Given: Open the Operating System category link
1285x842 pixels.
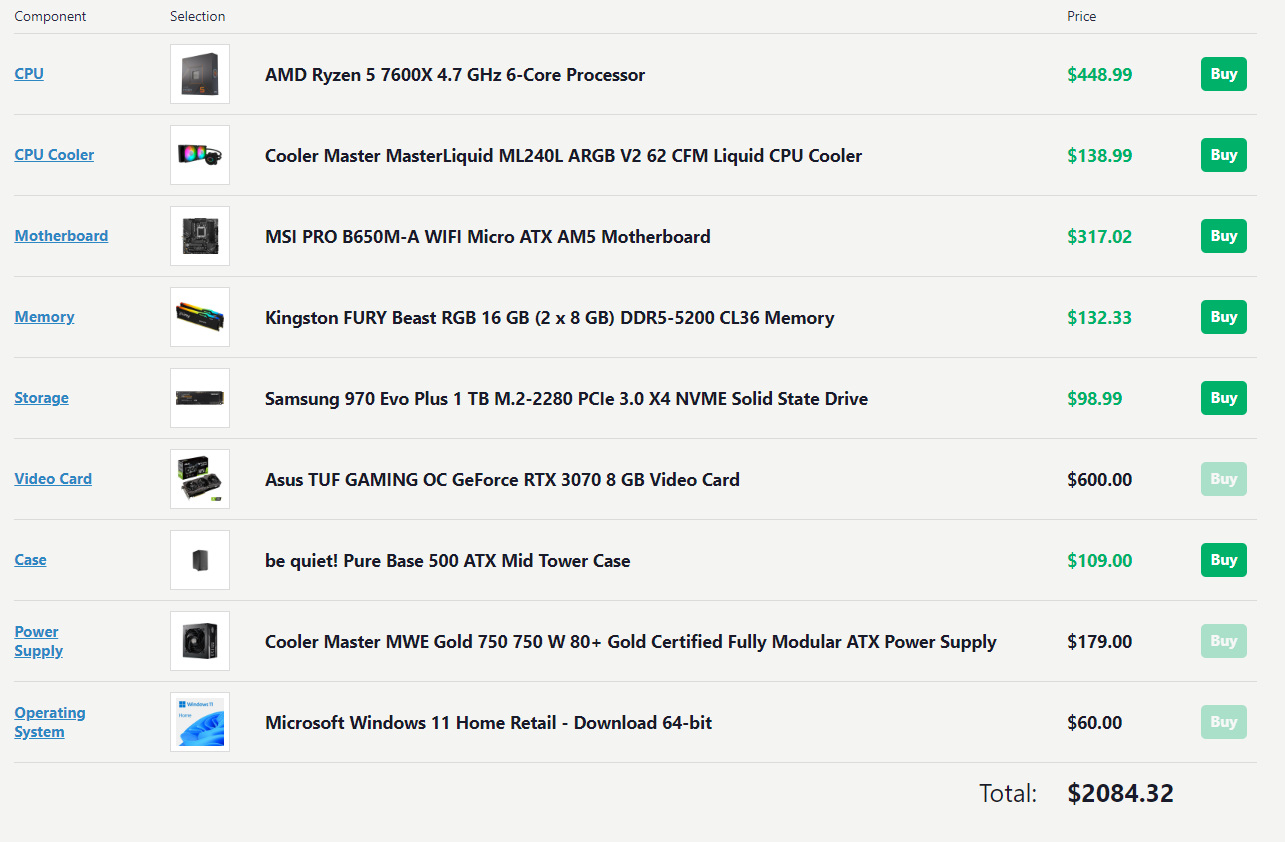Looking at the screenshot, I should (49, 722).
